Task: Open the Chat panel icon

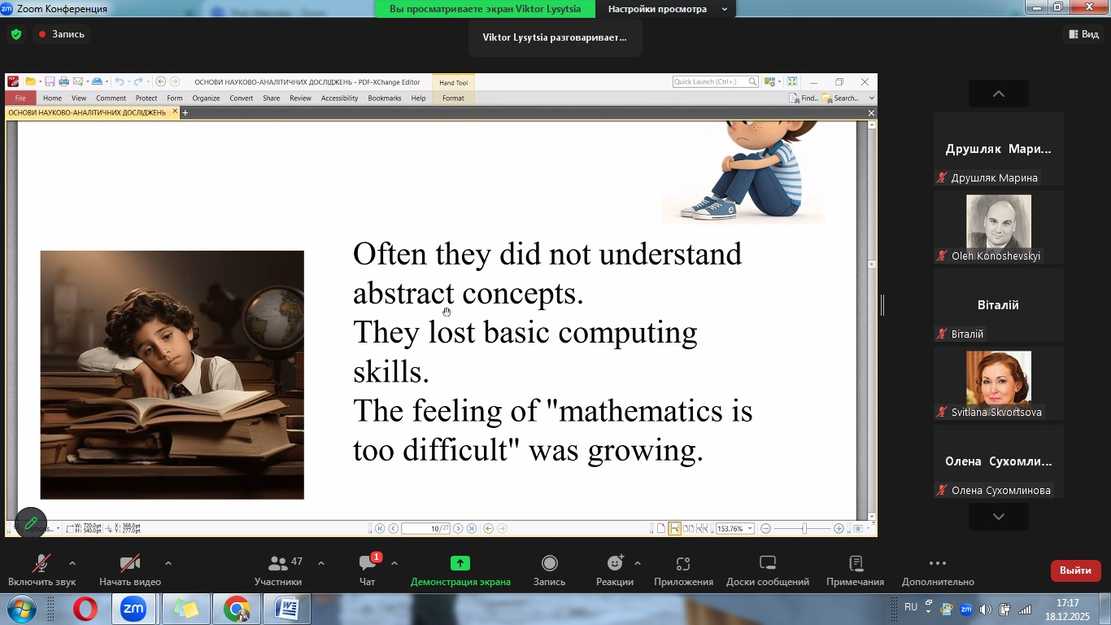Action: pyautogui.click(x=367, y=564)
